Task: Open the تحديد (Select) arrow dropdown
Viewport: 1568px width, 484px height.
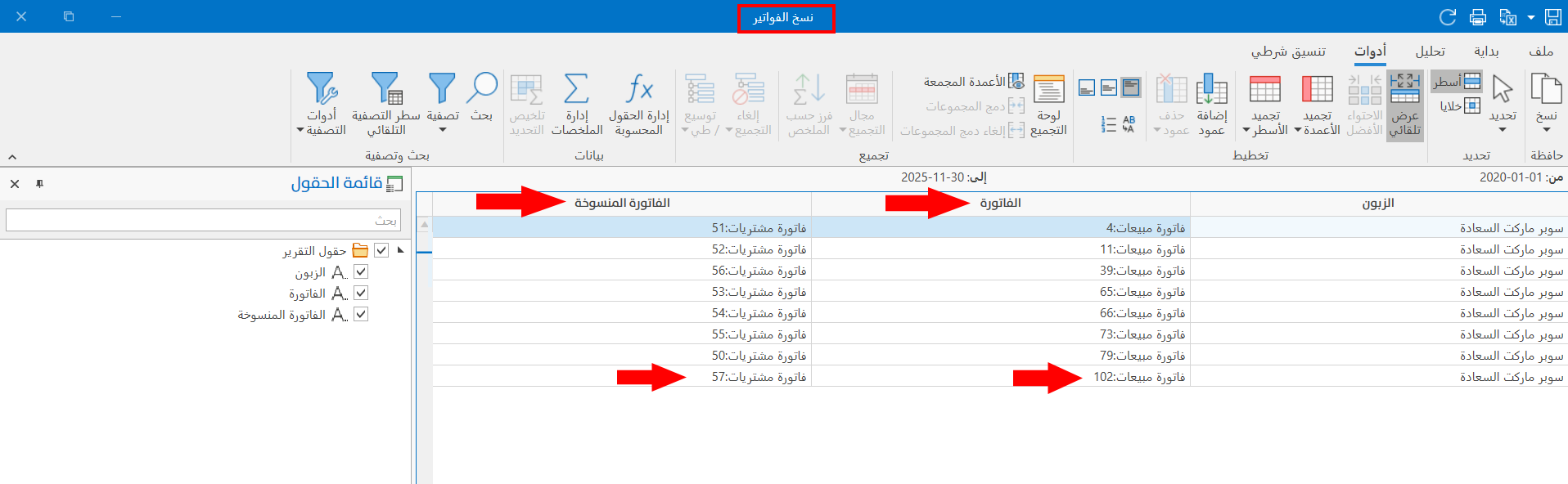Action: point(1503,105)
